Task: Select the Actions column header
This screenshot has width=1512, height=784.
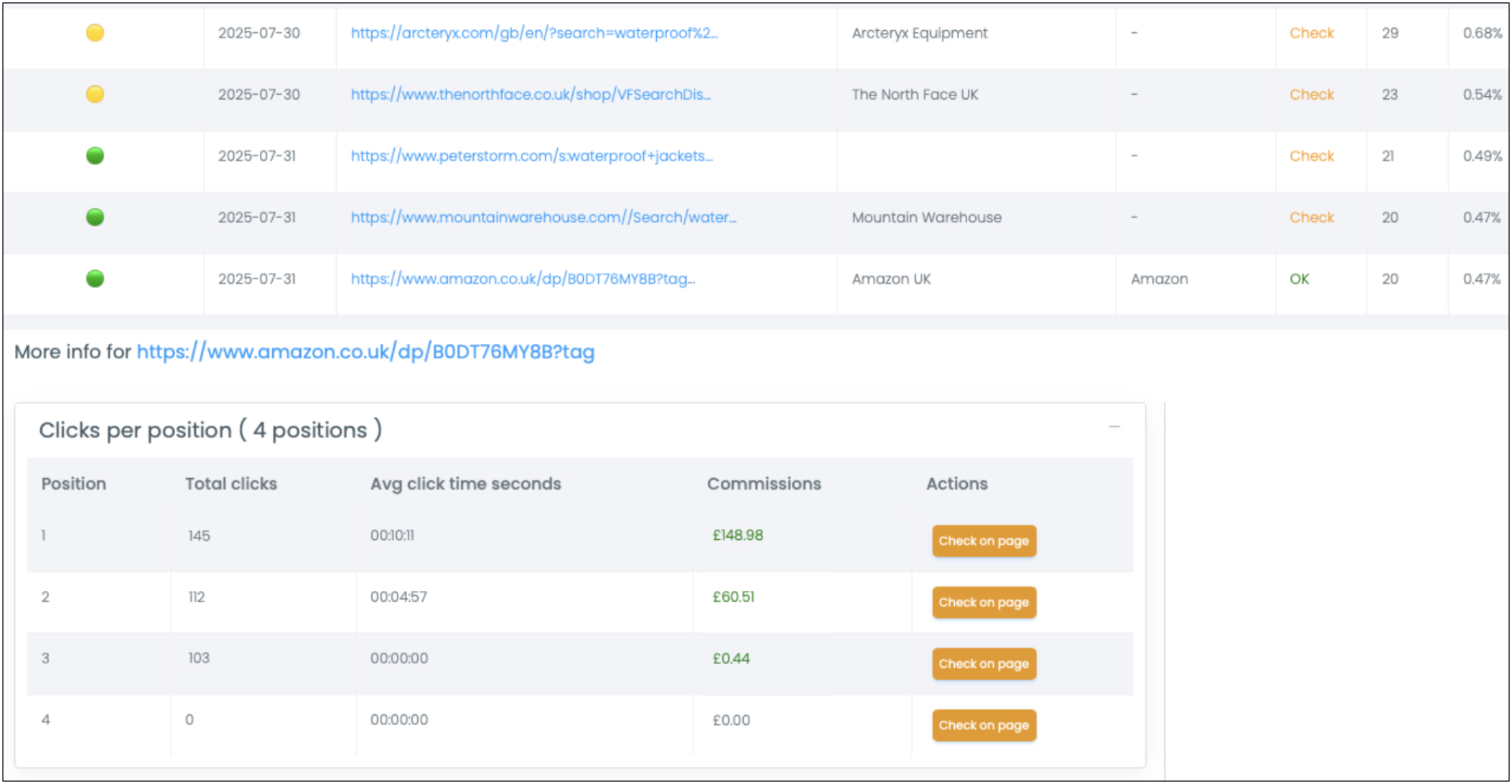Action: [956, 484]
